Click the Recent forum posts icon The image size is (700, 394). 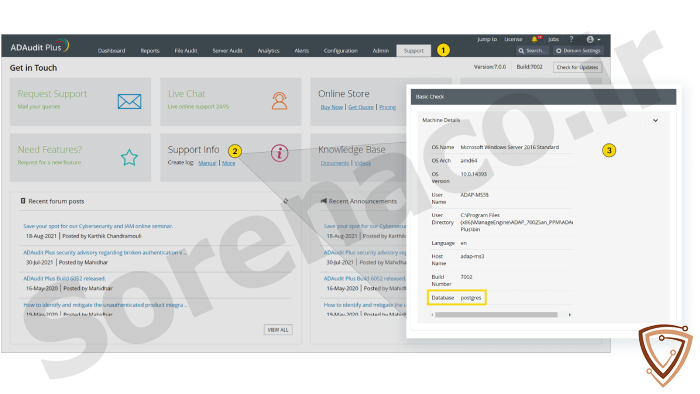tap(23, 201)
